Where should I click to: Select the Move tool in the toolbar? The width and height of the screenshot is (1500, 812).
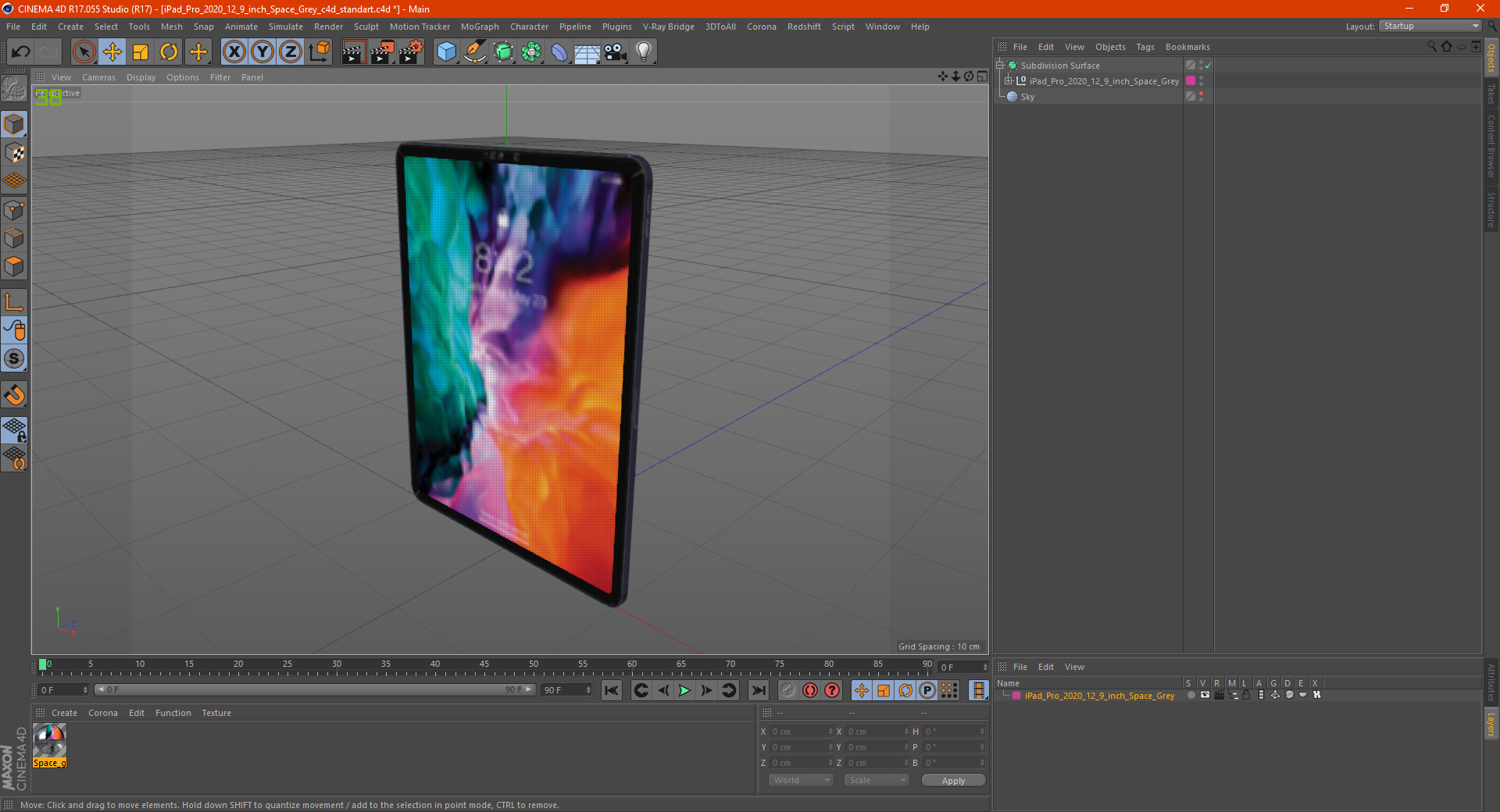click(112, 52)
